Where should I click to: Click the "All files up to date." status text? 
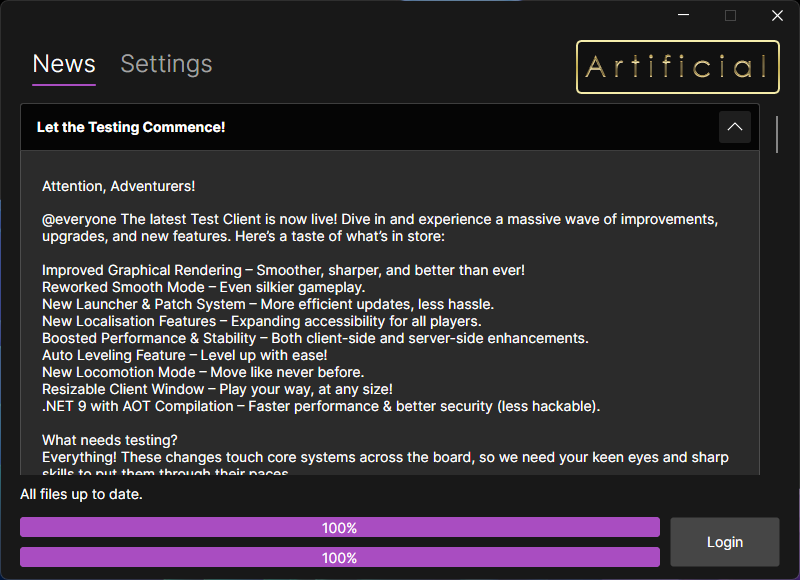click(81, 494)
